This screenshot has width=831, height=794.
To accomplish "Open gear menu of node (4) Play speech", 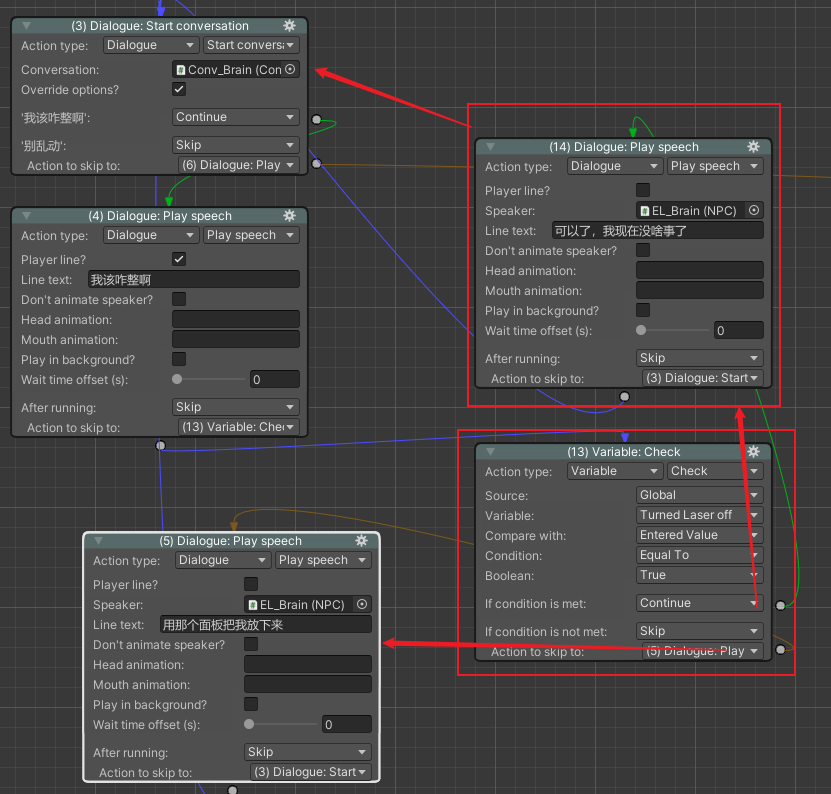I will click(289, 215).
